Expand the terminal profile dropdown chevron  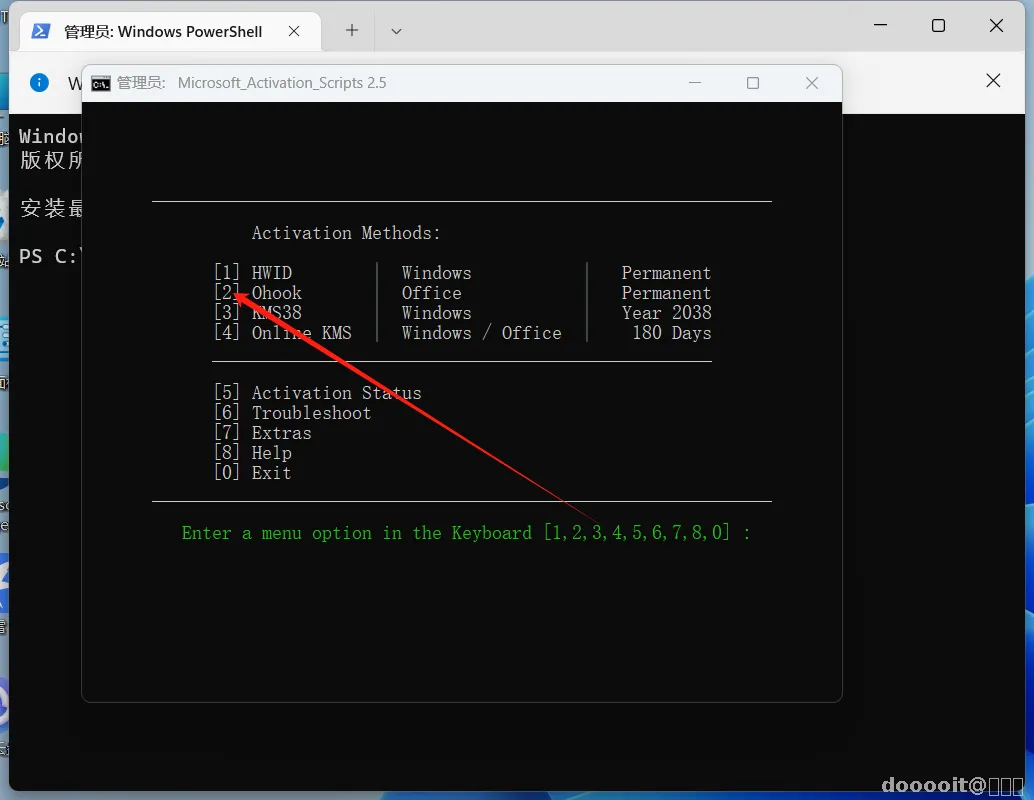(x=396, y=31)
